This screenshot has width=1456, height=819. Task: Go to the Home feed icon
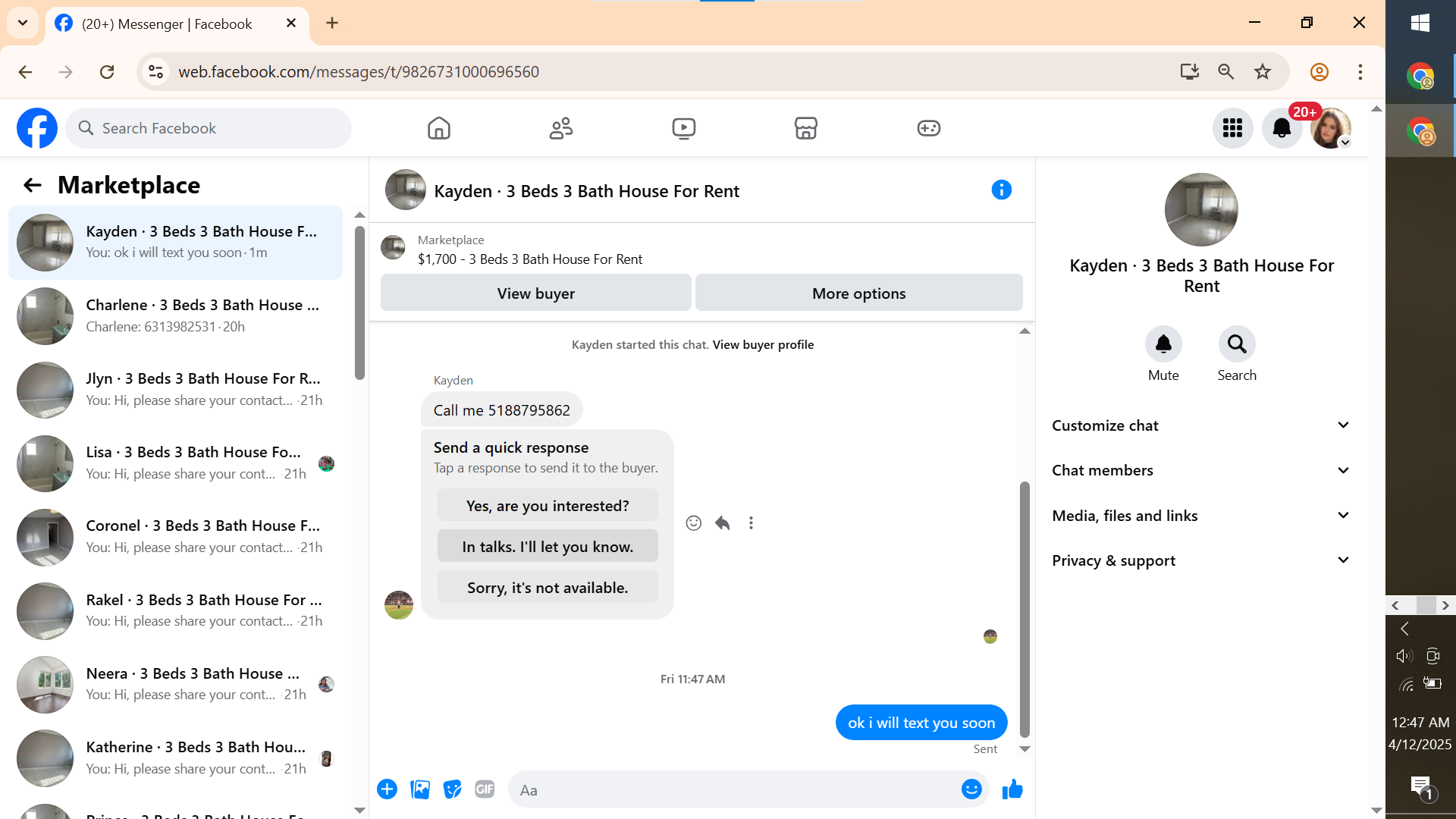click(439, 128)
